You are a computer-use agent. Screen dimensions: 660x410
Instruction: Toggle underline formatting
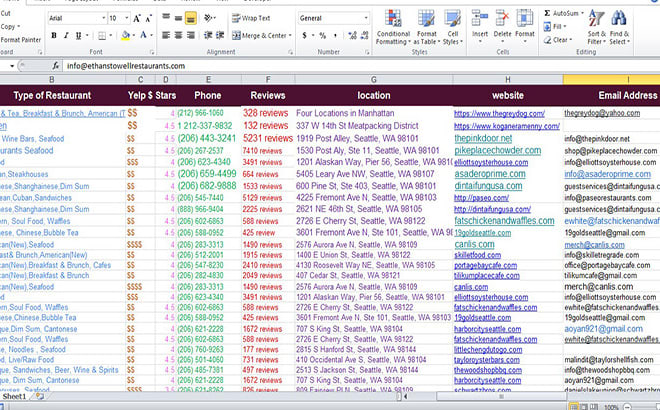78,36
